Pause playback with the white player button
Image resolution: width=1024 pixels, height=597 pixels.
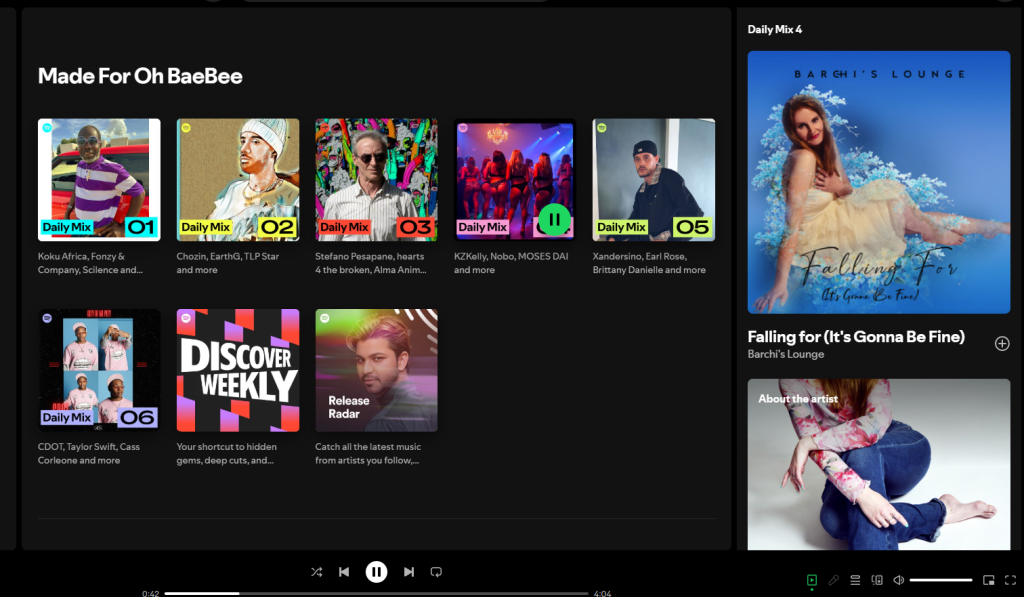pos(376,572)
